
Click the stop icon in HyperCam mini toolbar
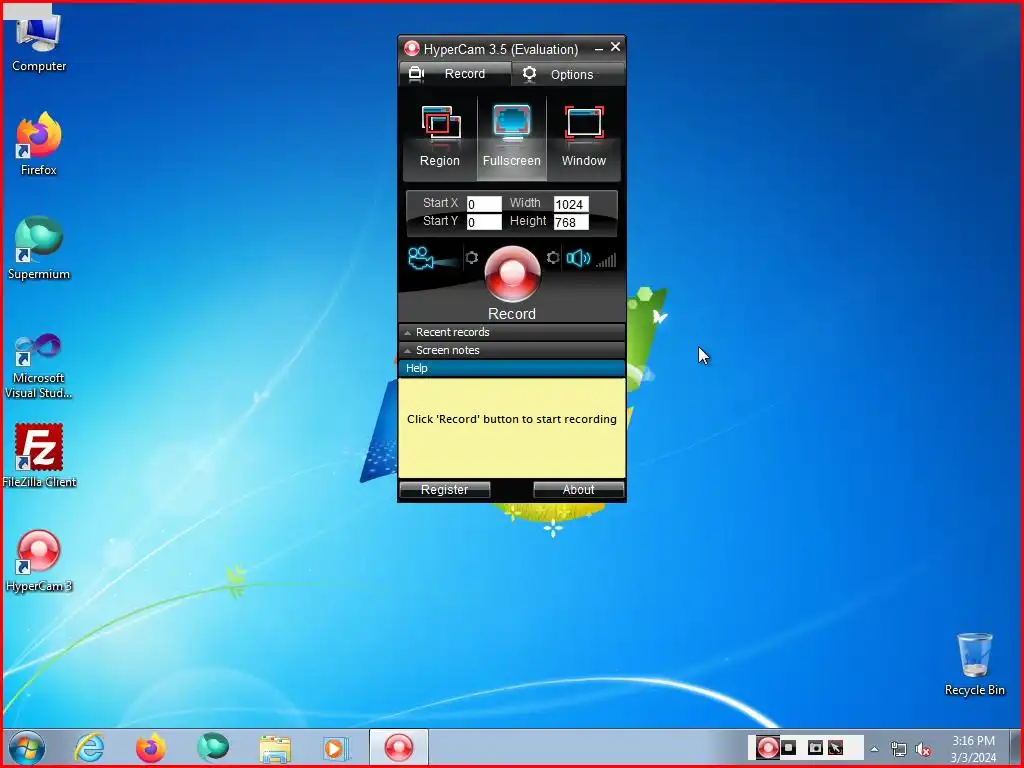pos(789,747)
